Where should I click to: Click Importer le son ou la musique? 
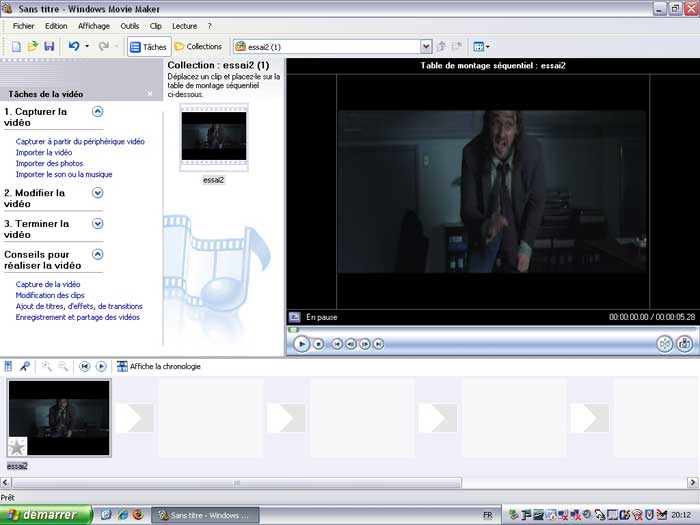(64, 175)
